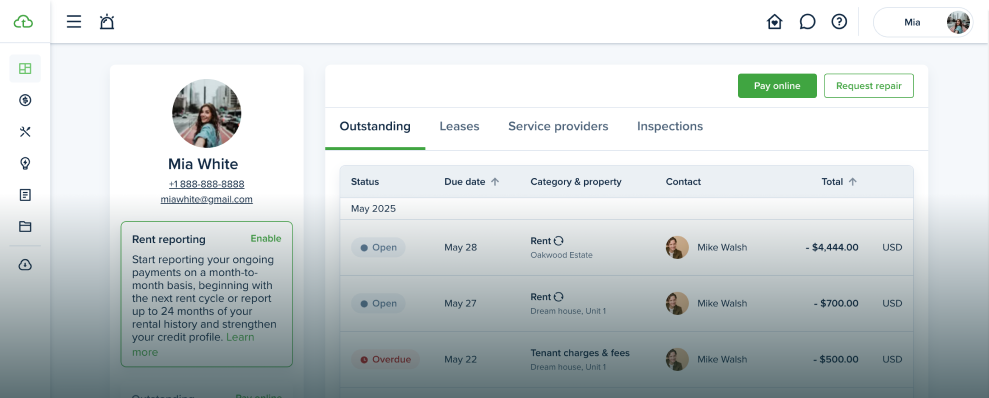Click the - $700.00 amount

point(836,303)
